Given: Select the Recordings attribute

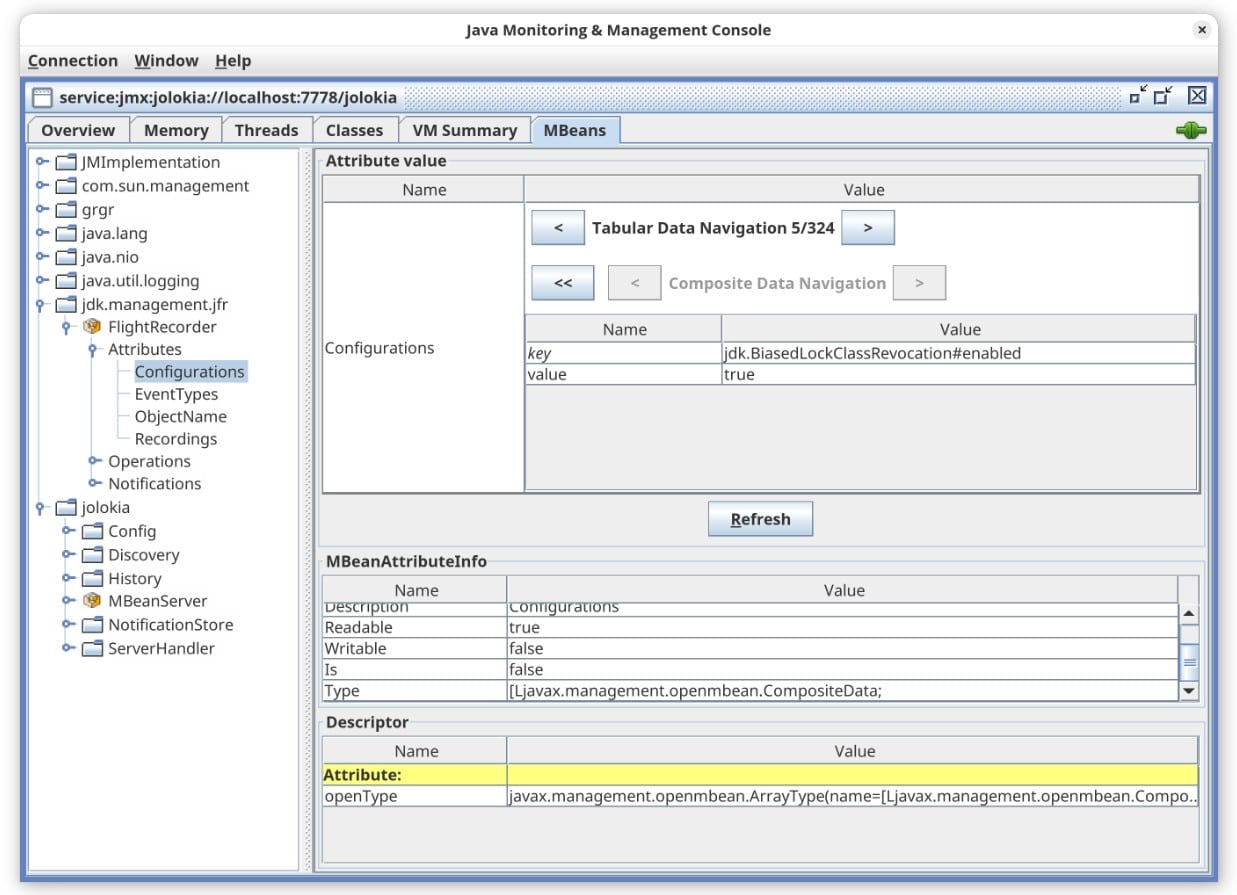Looking at the screenshot, I should (x=176, y=439).
